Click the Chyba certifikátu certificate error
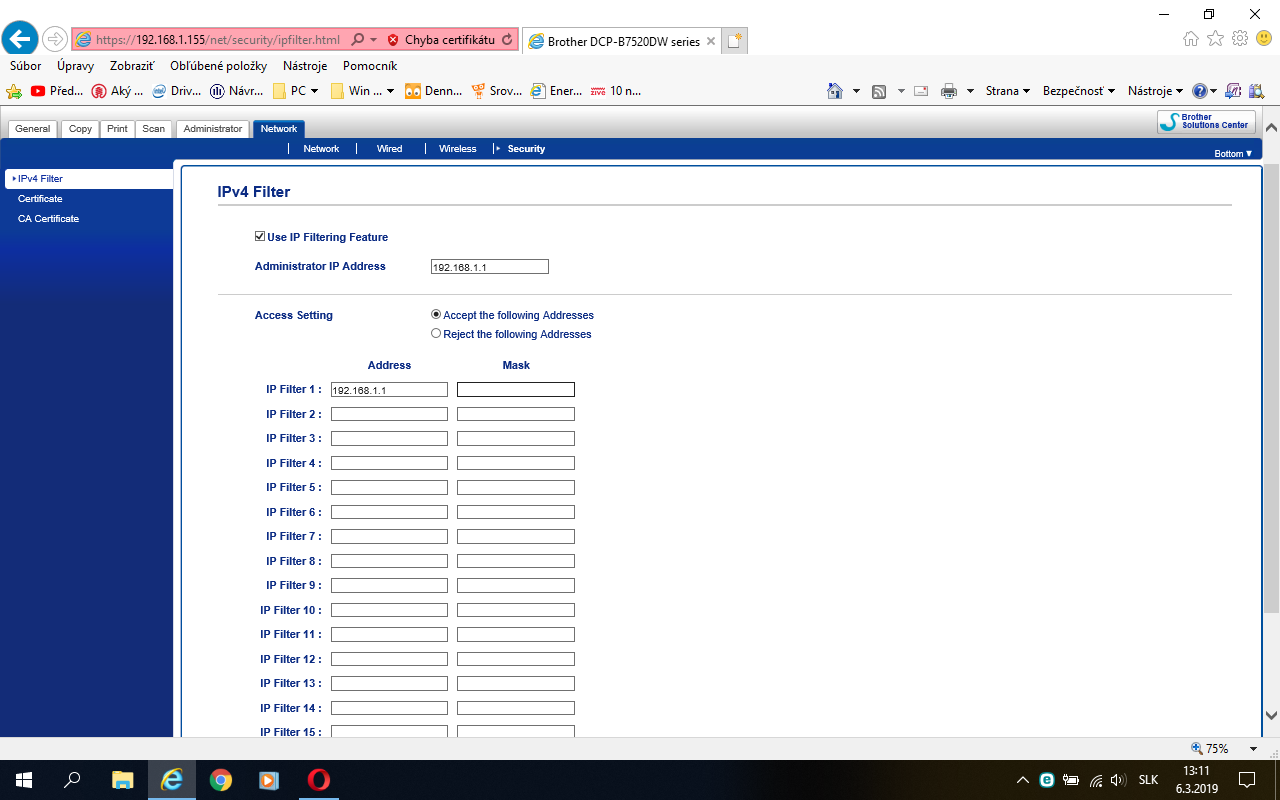 pos(440,40)
